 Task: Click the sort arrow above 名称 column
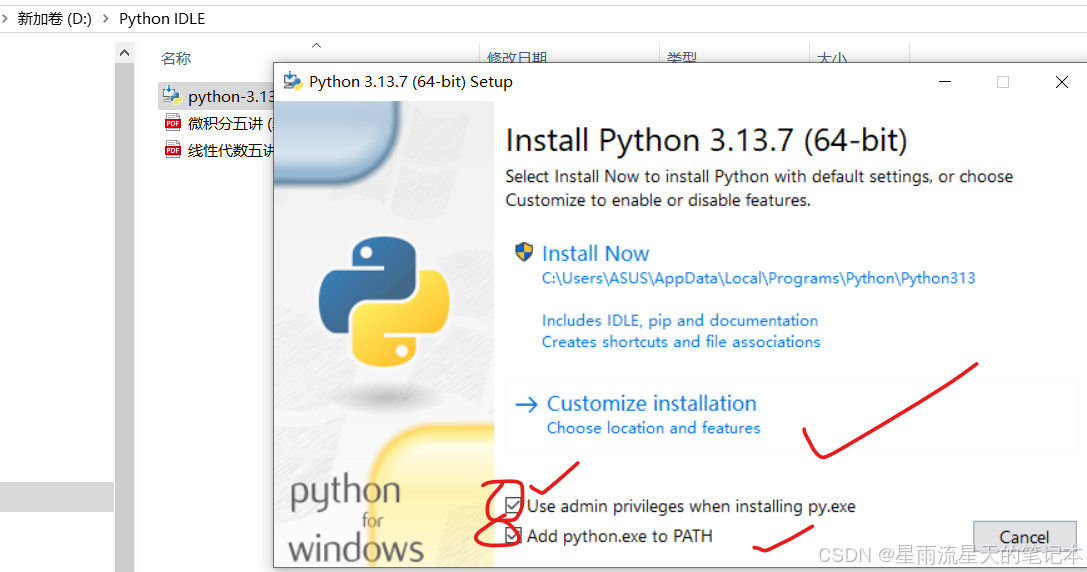317,46
